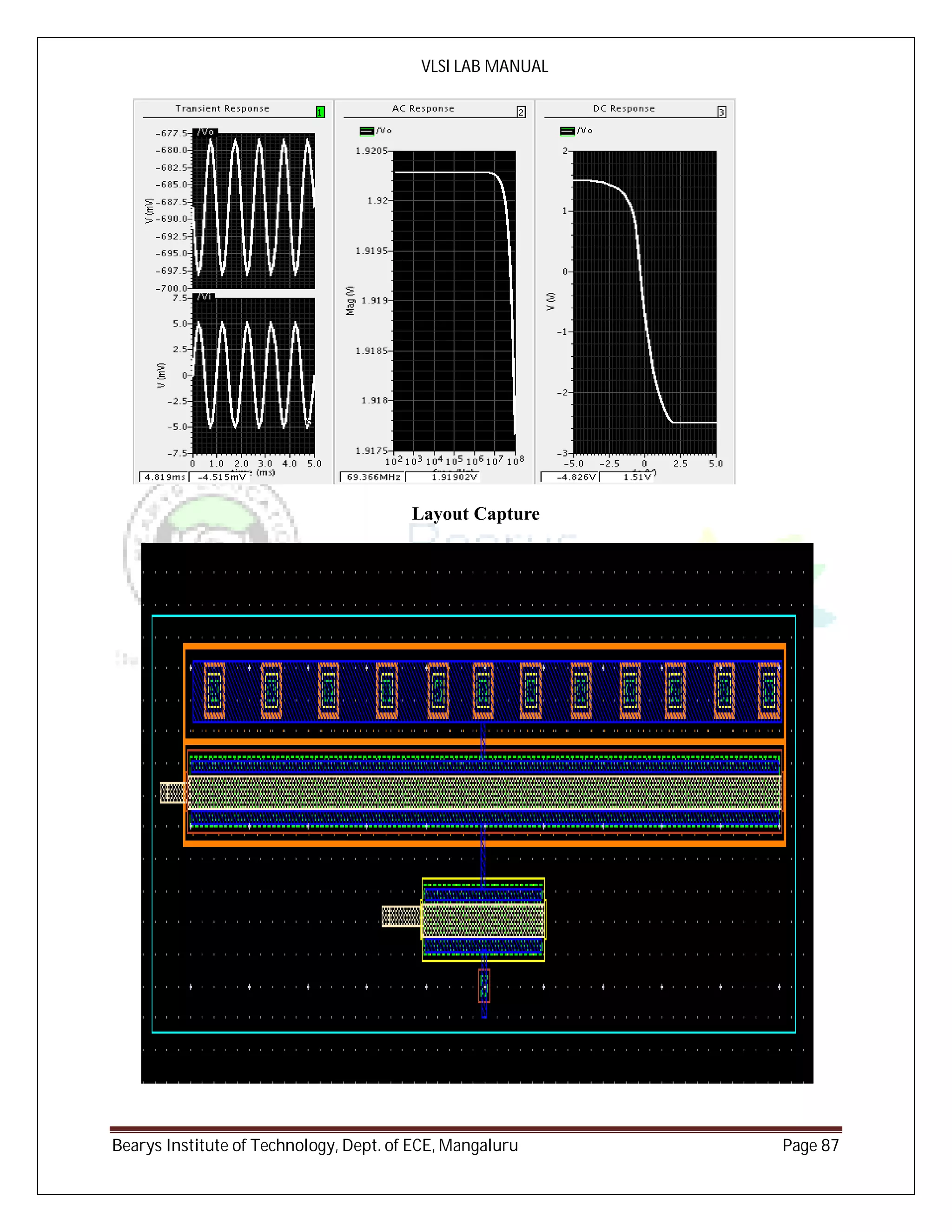Select the yellow-outlined NMOS transistor body
This screenshot has height=1232, width=952.
[483, 920]
